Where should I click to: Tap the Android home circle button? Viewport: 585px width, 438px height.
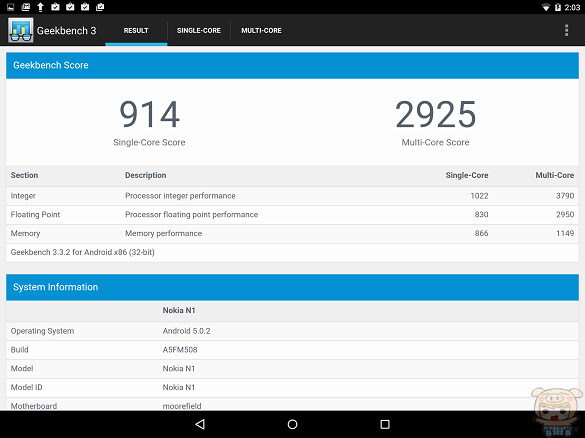(x=292, y=424)
